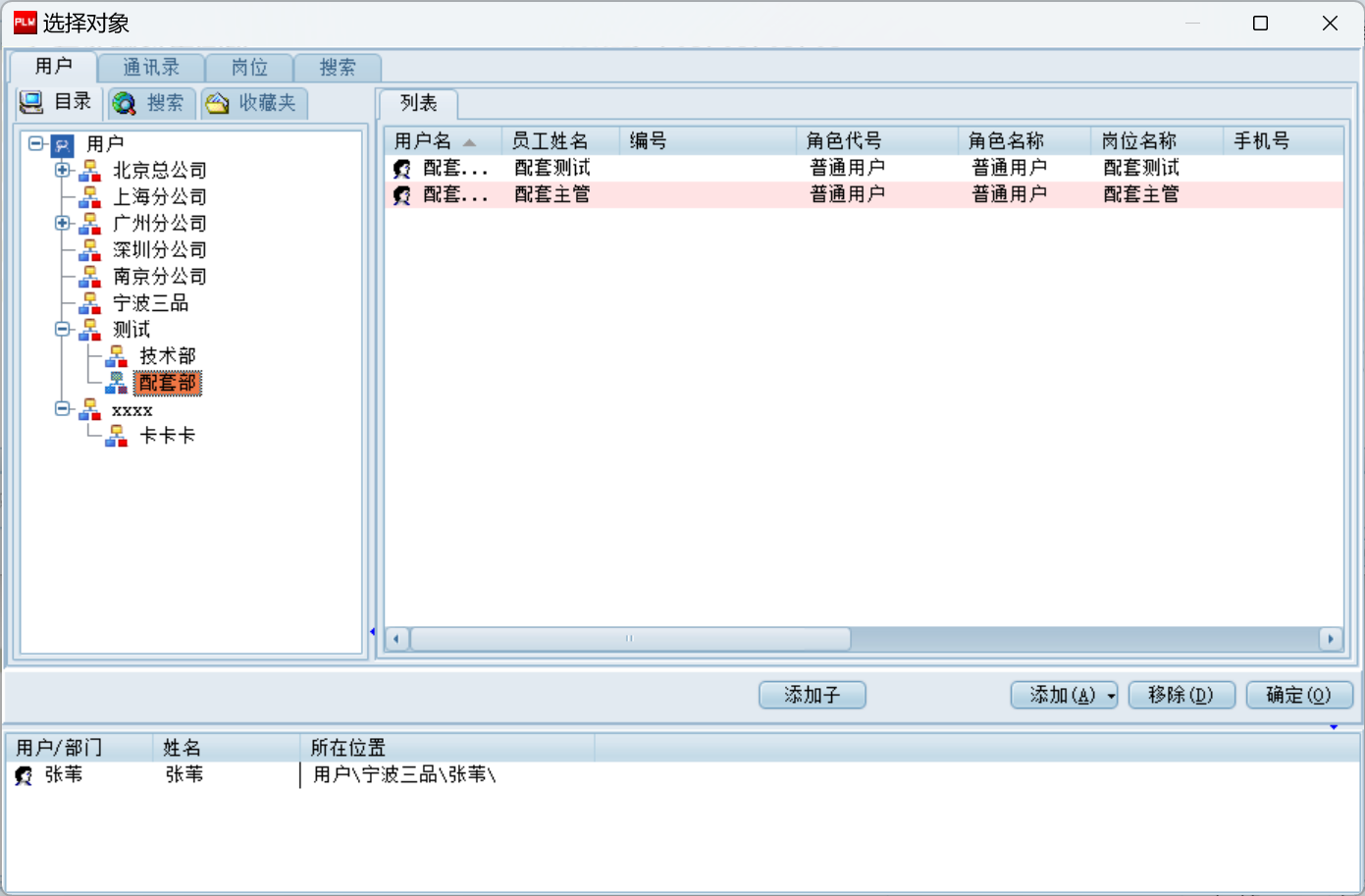Collapse the root 用户 tree node

(36, 143)
